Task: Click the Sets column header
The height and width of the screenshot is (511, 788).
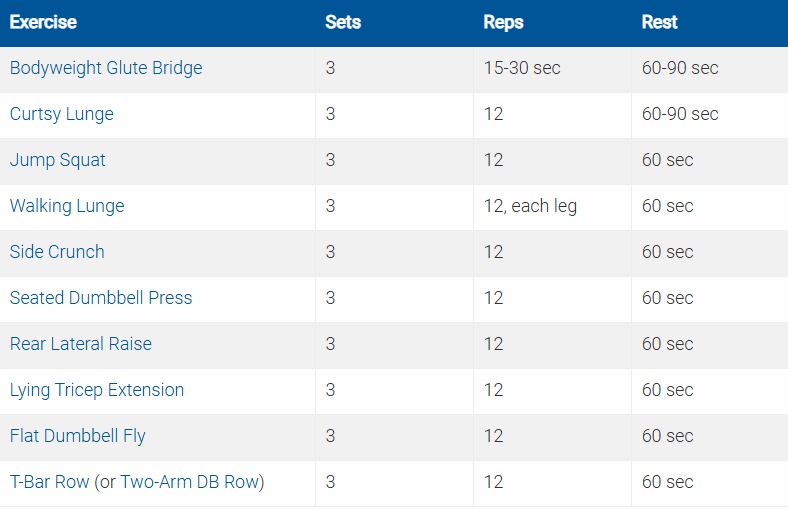Action: 343,22
